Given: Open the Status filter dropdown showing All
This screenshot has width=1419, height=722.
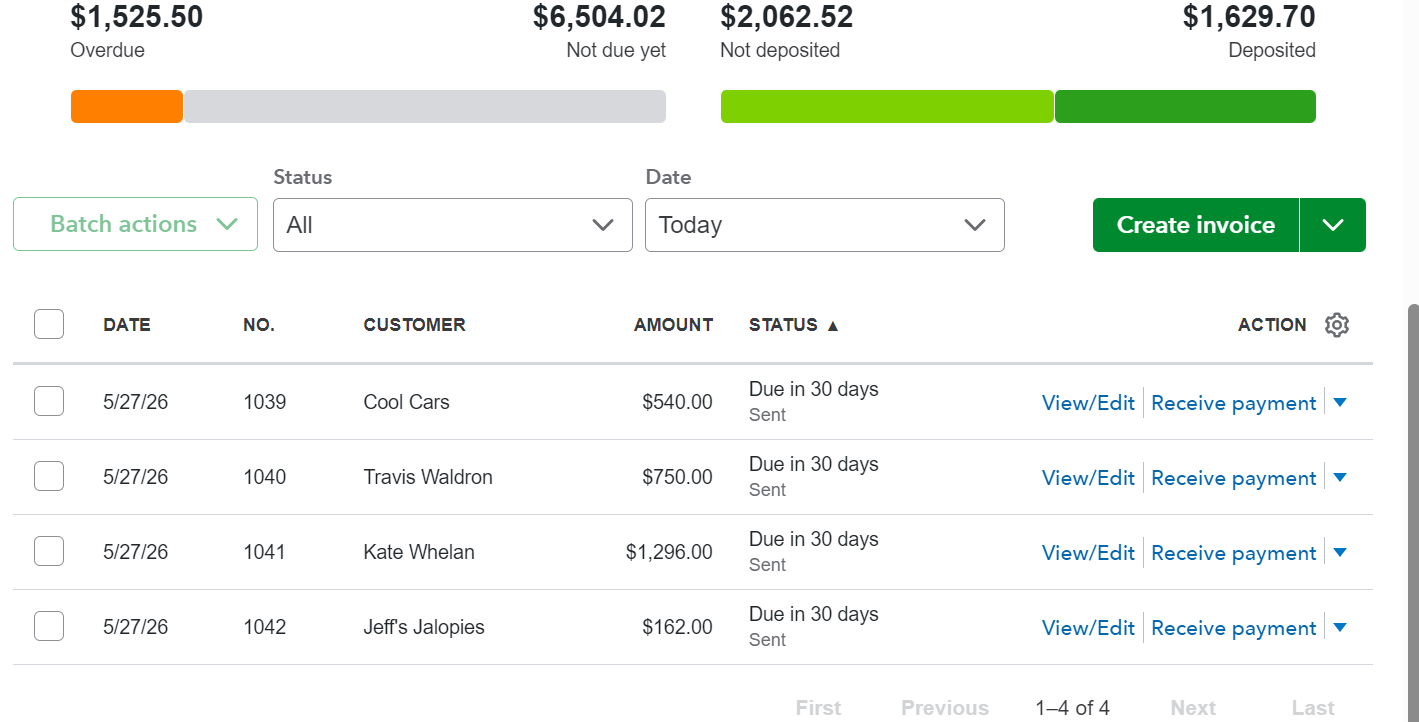Looking at the screenshot, I should tap(453, 225).
